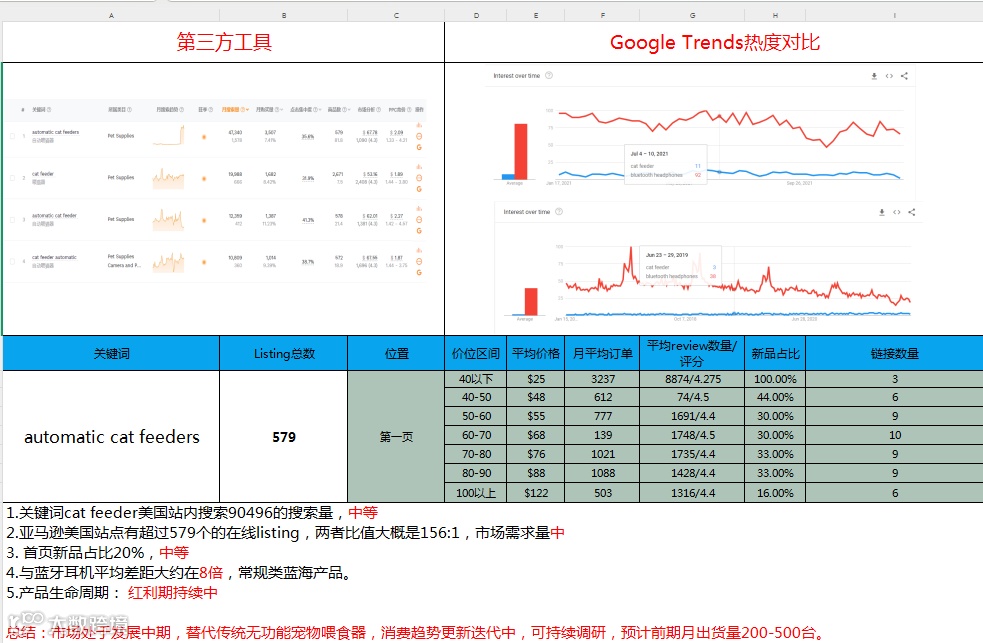Image resolution: width=983 pixels, height=643 pixels.
Task: Tick the checkbox for row 3 'automatic cat feeder'
Action: (x=12, y=219)
